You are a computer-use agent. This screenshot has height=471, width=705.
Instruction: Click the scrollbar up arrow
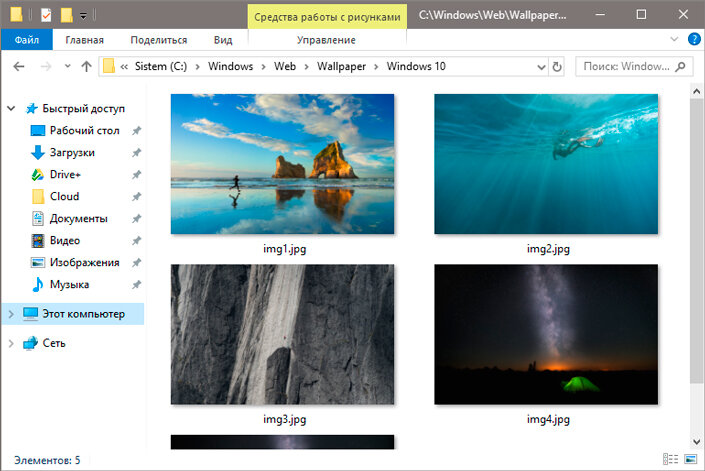tap(696, 92)
